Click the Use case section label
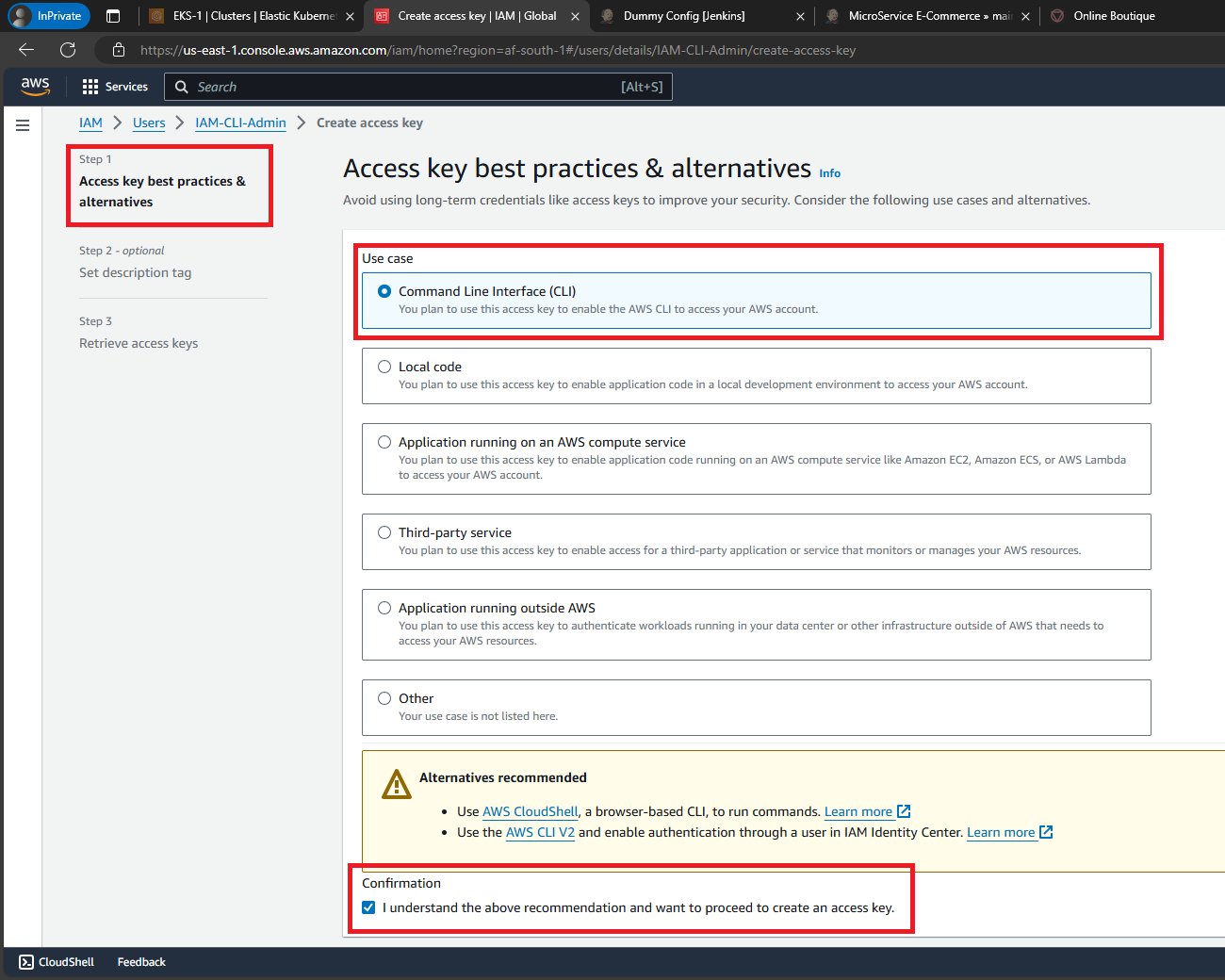 click(x=387, y=258)
